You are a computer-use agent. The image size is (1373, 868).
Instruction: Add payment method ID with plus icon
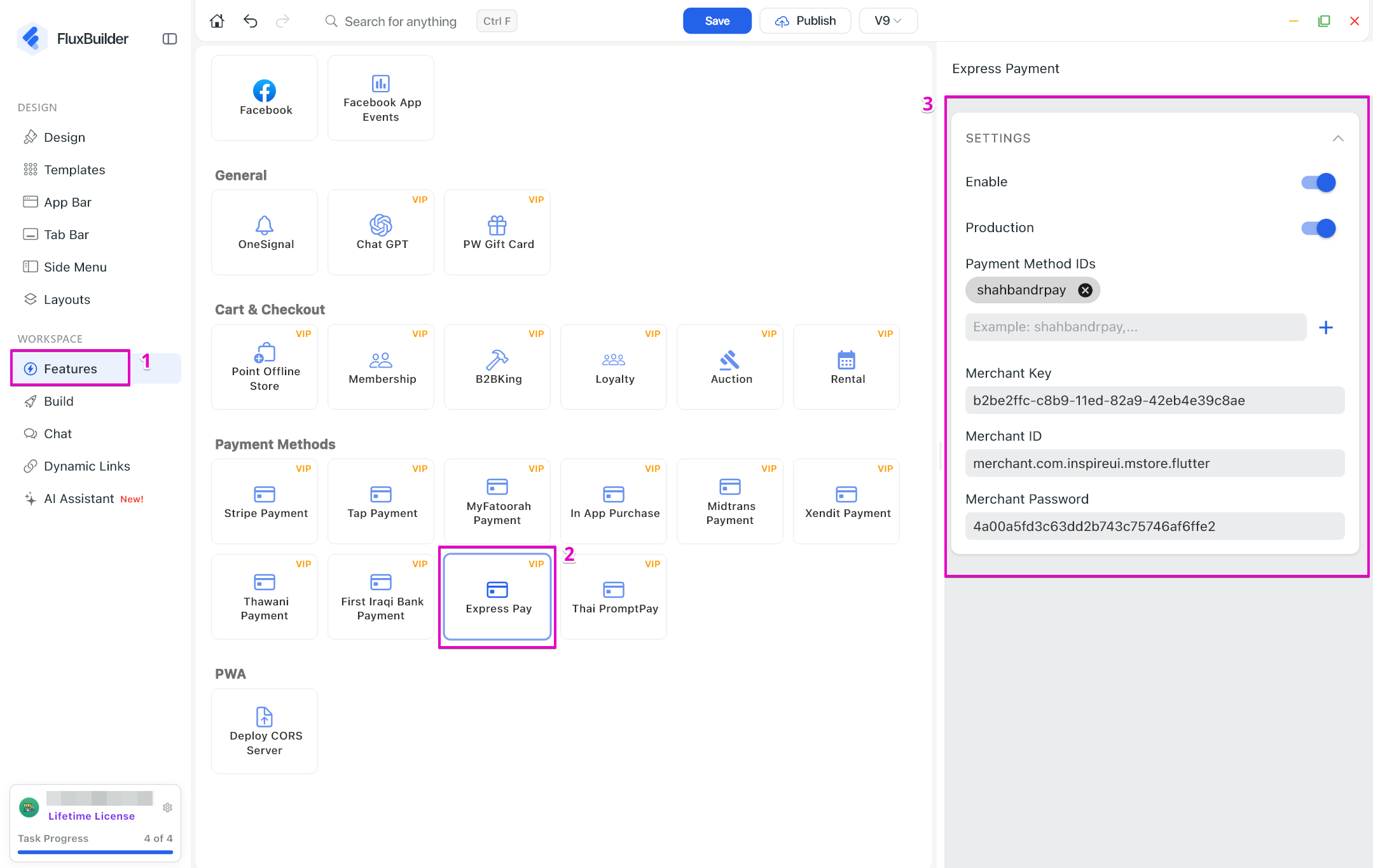1326,327
